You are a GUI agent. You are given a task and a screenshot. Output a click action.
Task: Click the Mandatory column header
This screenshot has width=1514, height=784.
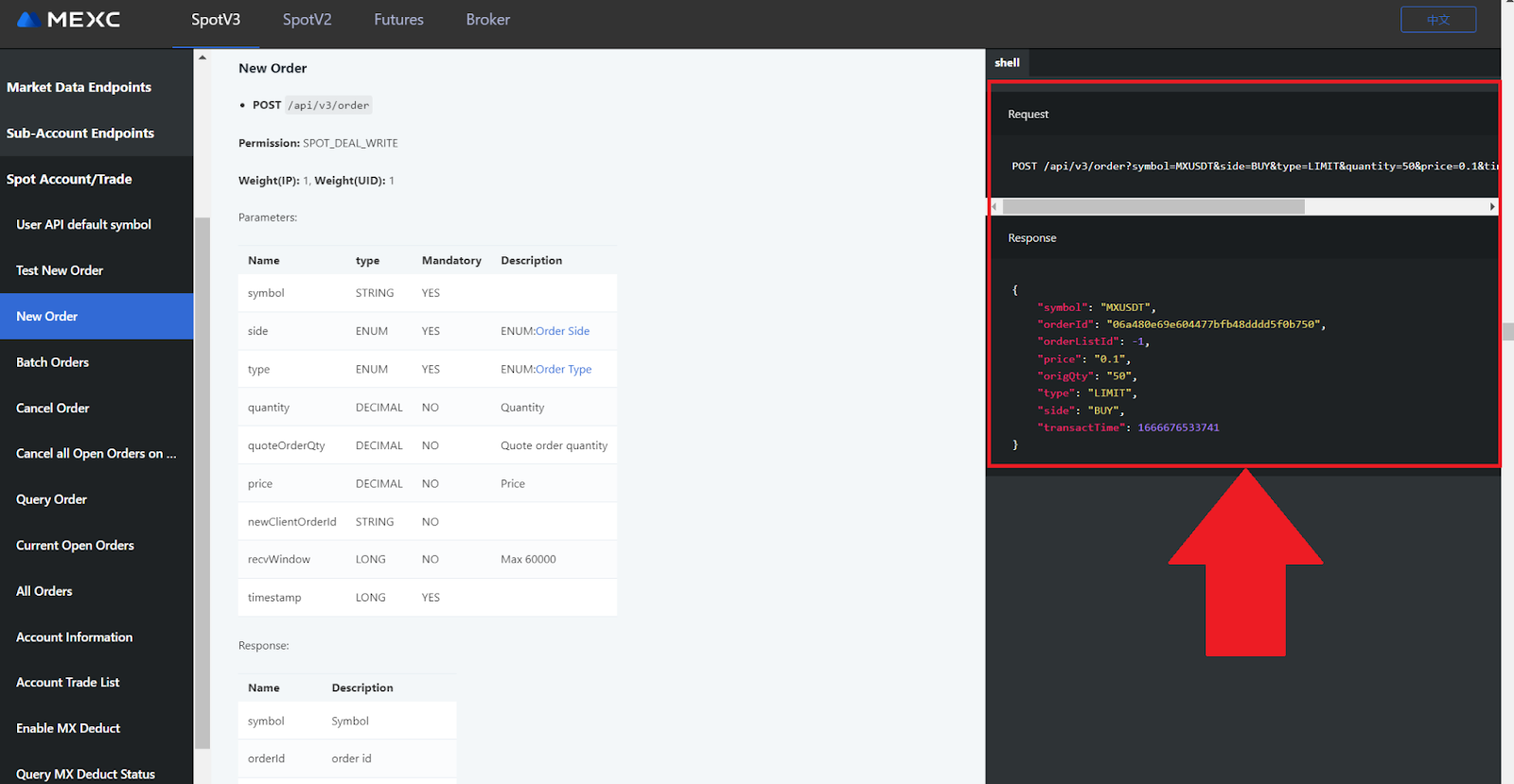[451, 260]
